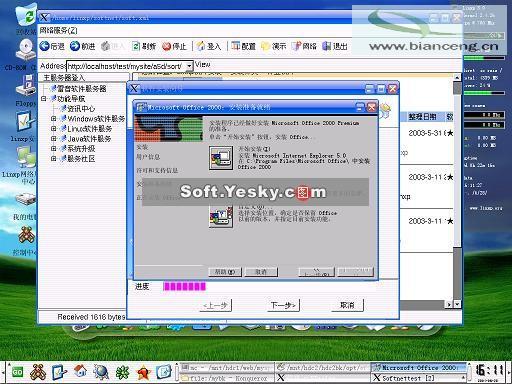Click the 网络 network toolbar icon
This screenshot has width=512, height=384.
tap(296, 46)
